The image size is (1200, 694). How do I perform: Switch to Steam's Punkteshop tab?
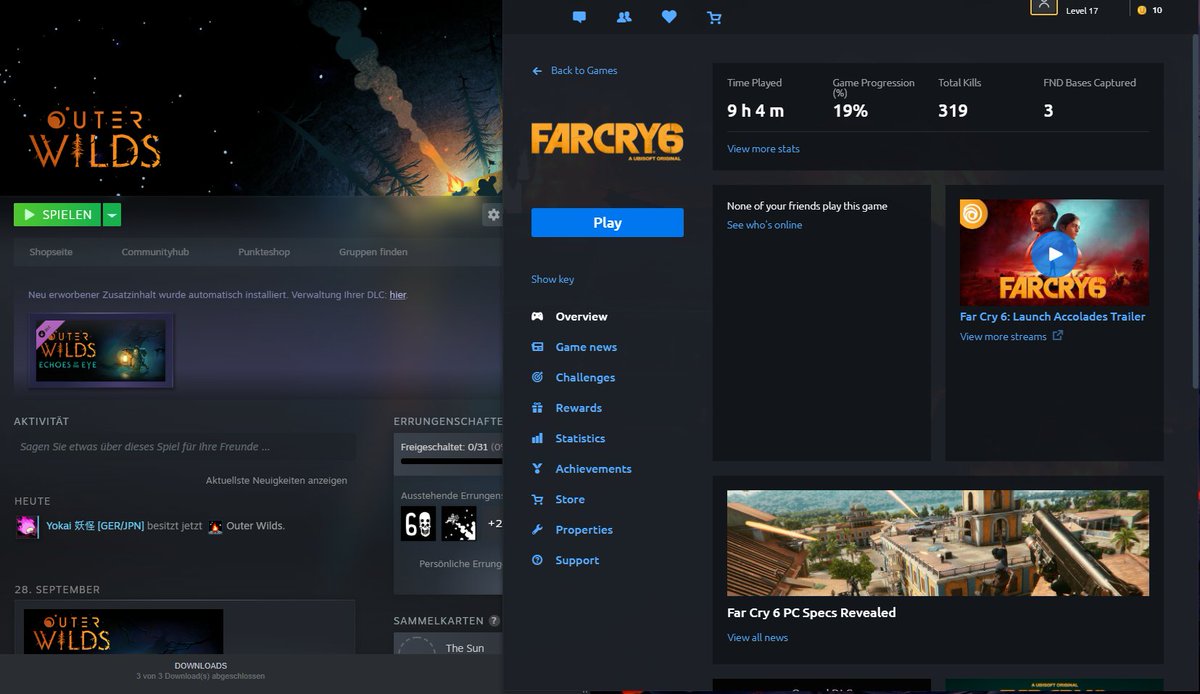(x=264, y=252)
